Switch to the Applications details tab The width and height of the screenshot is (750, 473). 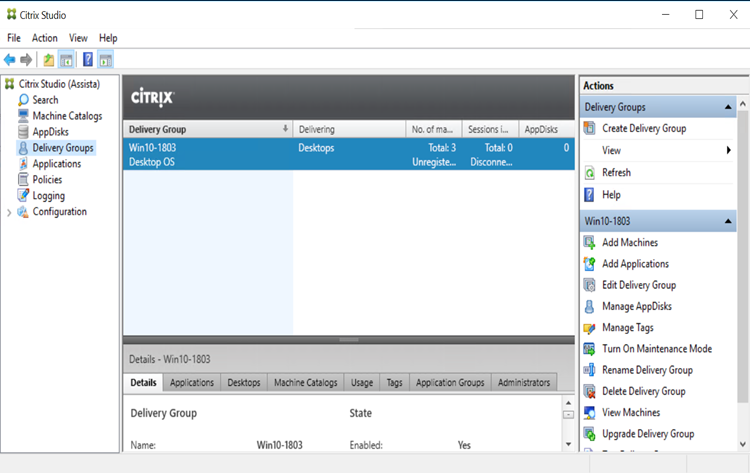click(x=192, y=383)
